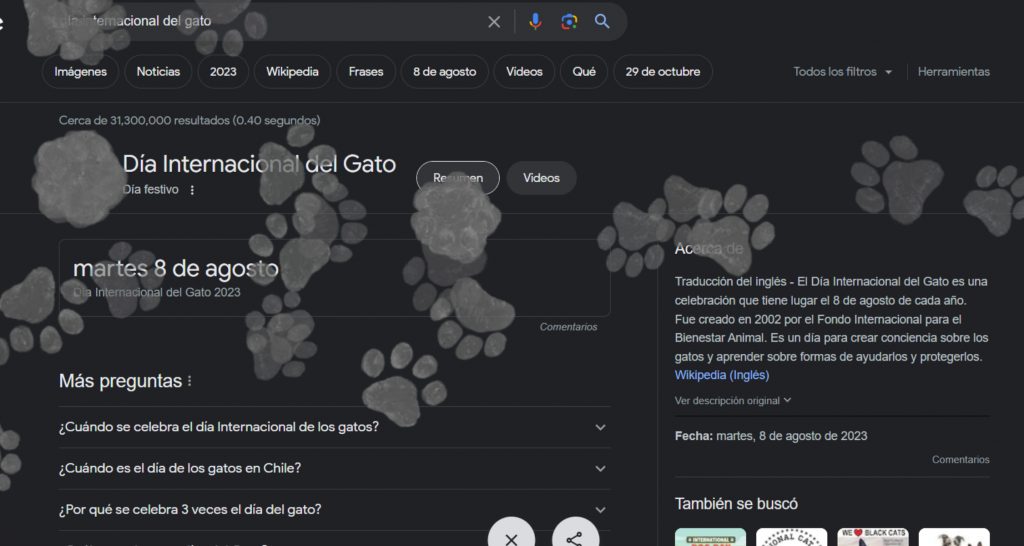Image resolution: width=1024 pixels, height=546 pixels.
Task: Select the Frases filter chip
Action: (x=366, y=72)
